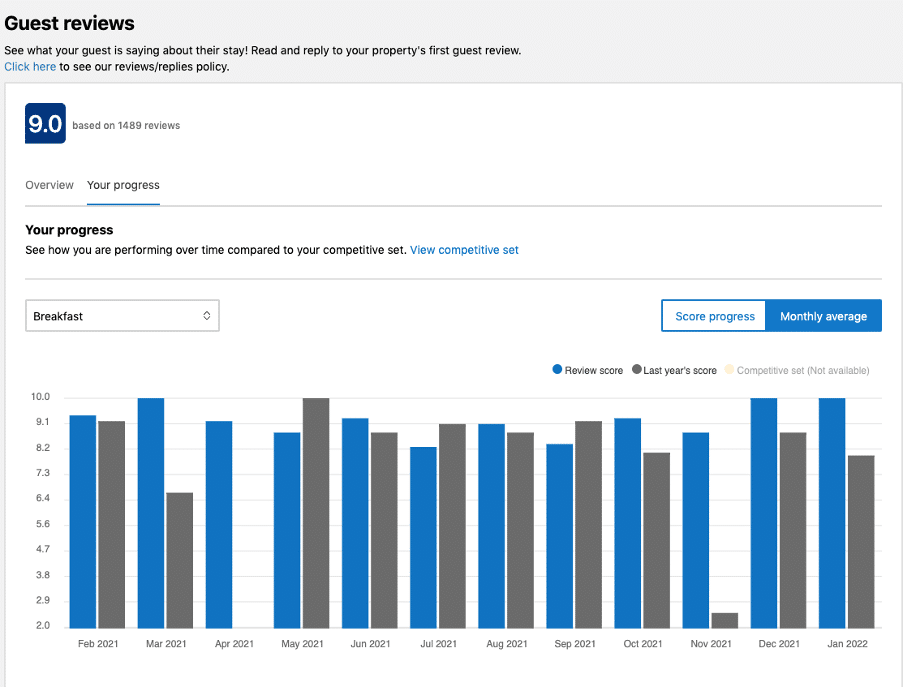
Task: Click the 7.3 y-axis value
Action: pyautogui.click(x=43, y=473)
